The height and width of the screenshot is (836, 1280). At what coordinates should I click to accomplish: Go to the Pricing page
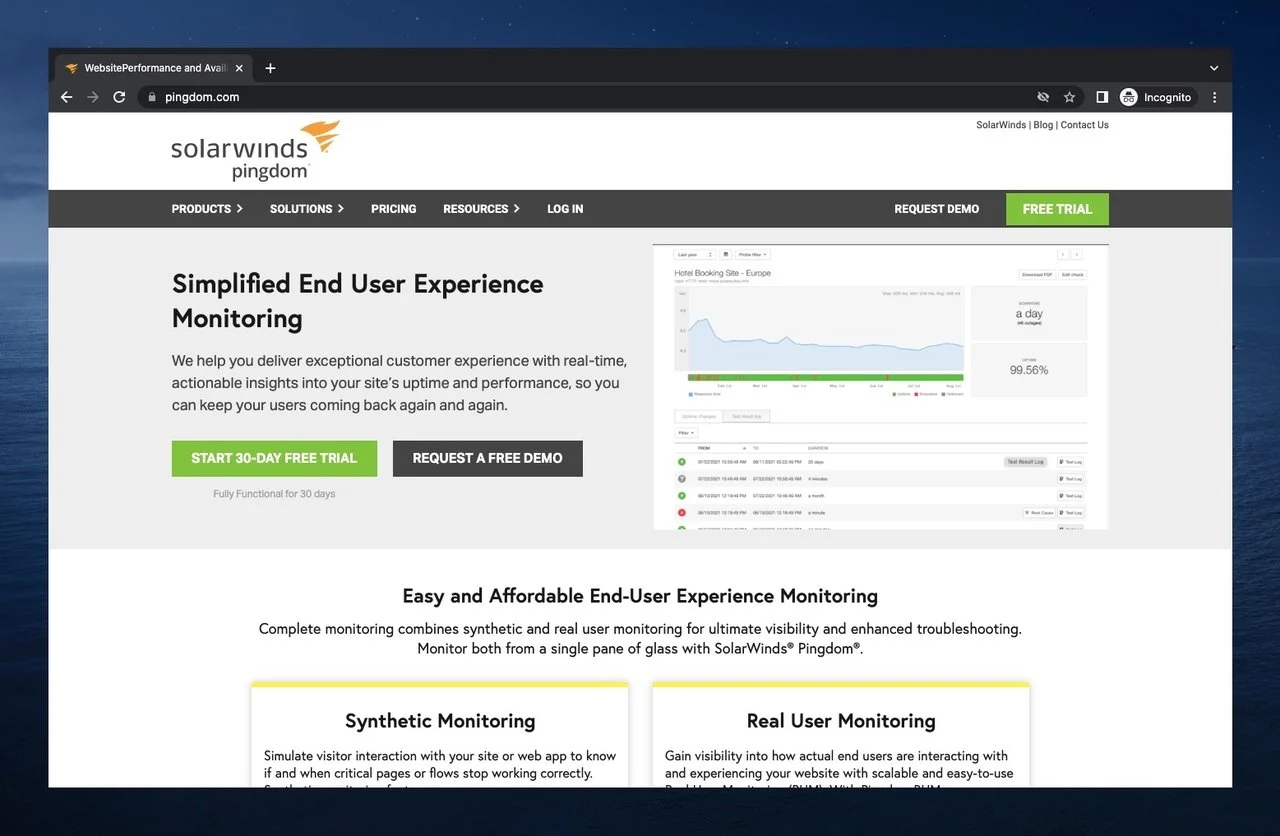393,209
